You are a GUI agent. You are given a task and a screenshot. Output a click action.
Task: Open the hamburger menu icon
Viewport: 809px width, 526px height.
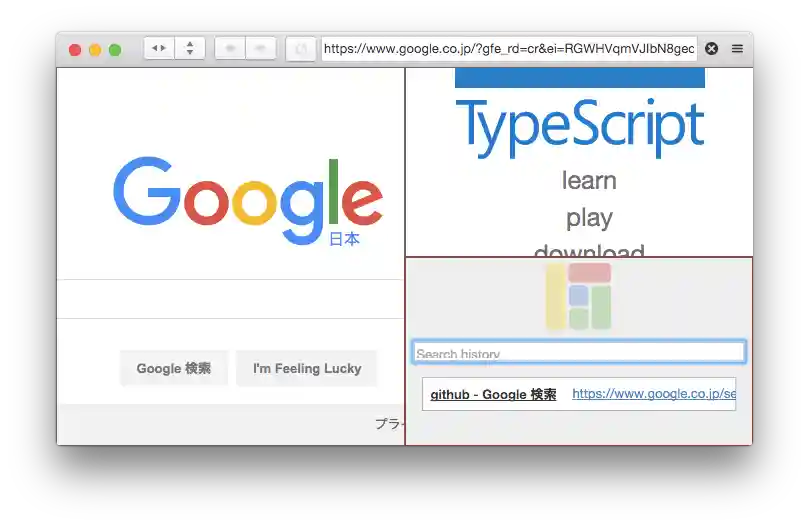click(x=737, y=49)
